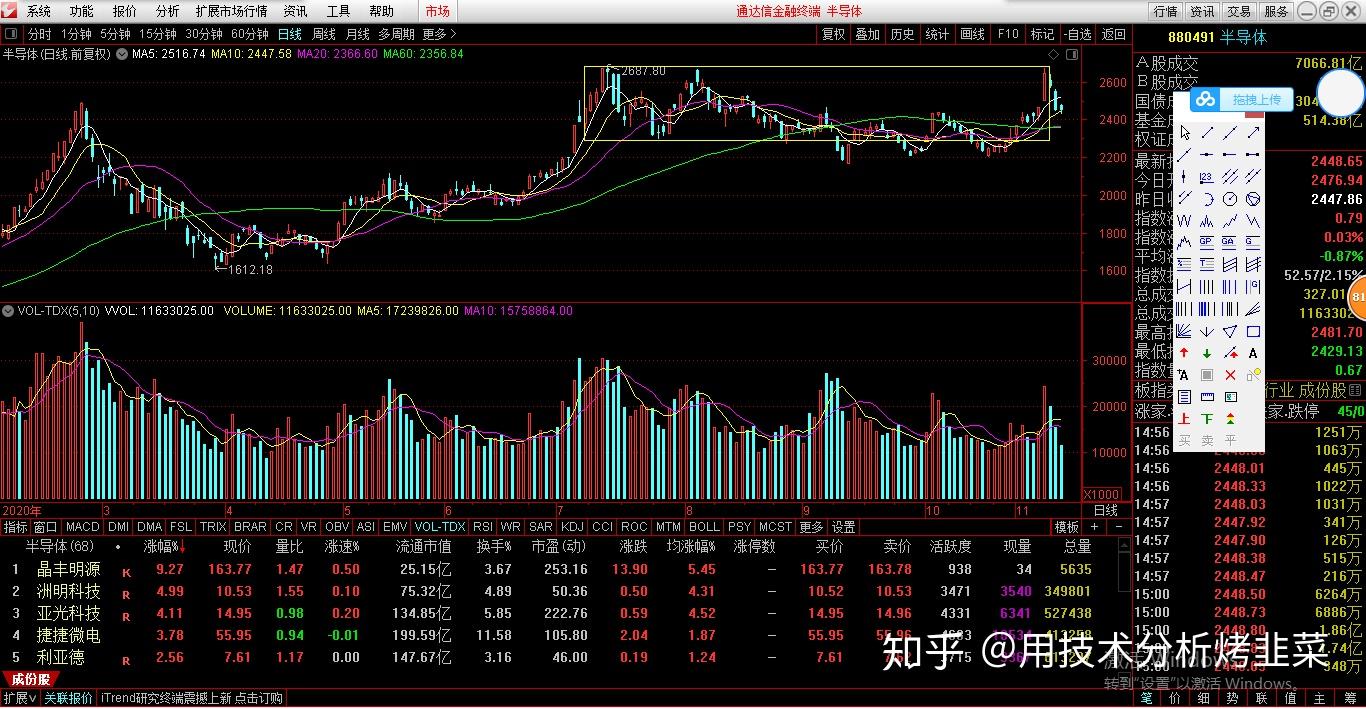Toggle 标记 marking option

pos(1043,34)
